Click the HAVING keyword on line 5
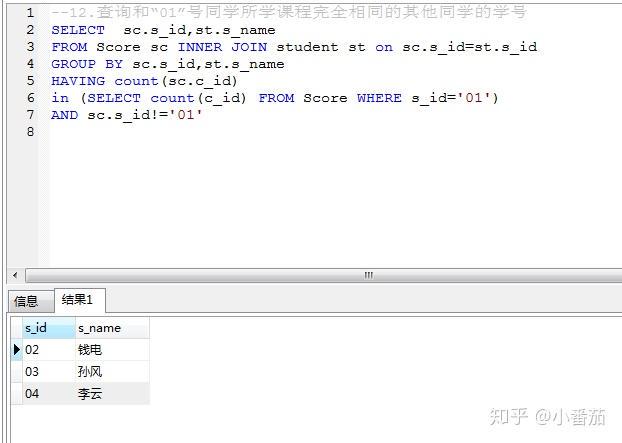This screenshot has height=443, width=622. point(78,81)
